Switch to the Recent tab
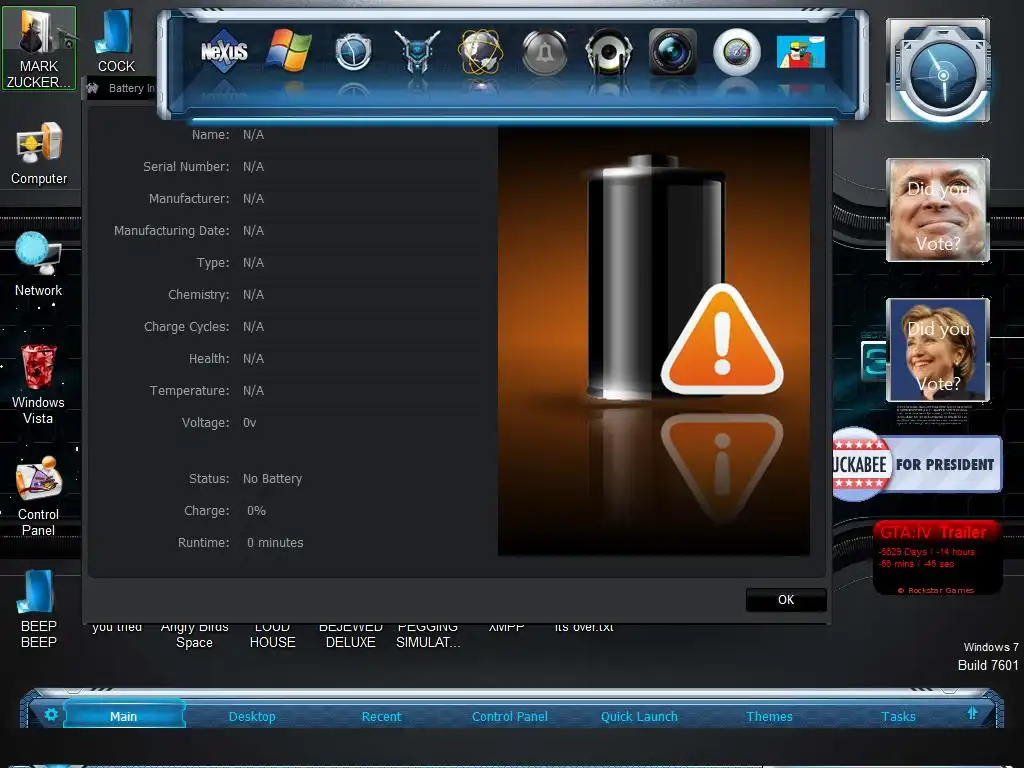Viewport: 1024px width, 768px height. [381, 716]
